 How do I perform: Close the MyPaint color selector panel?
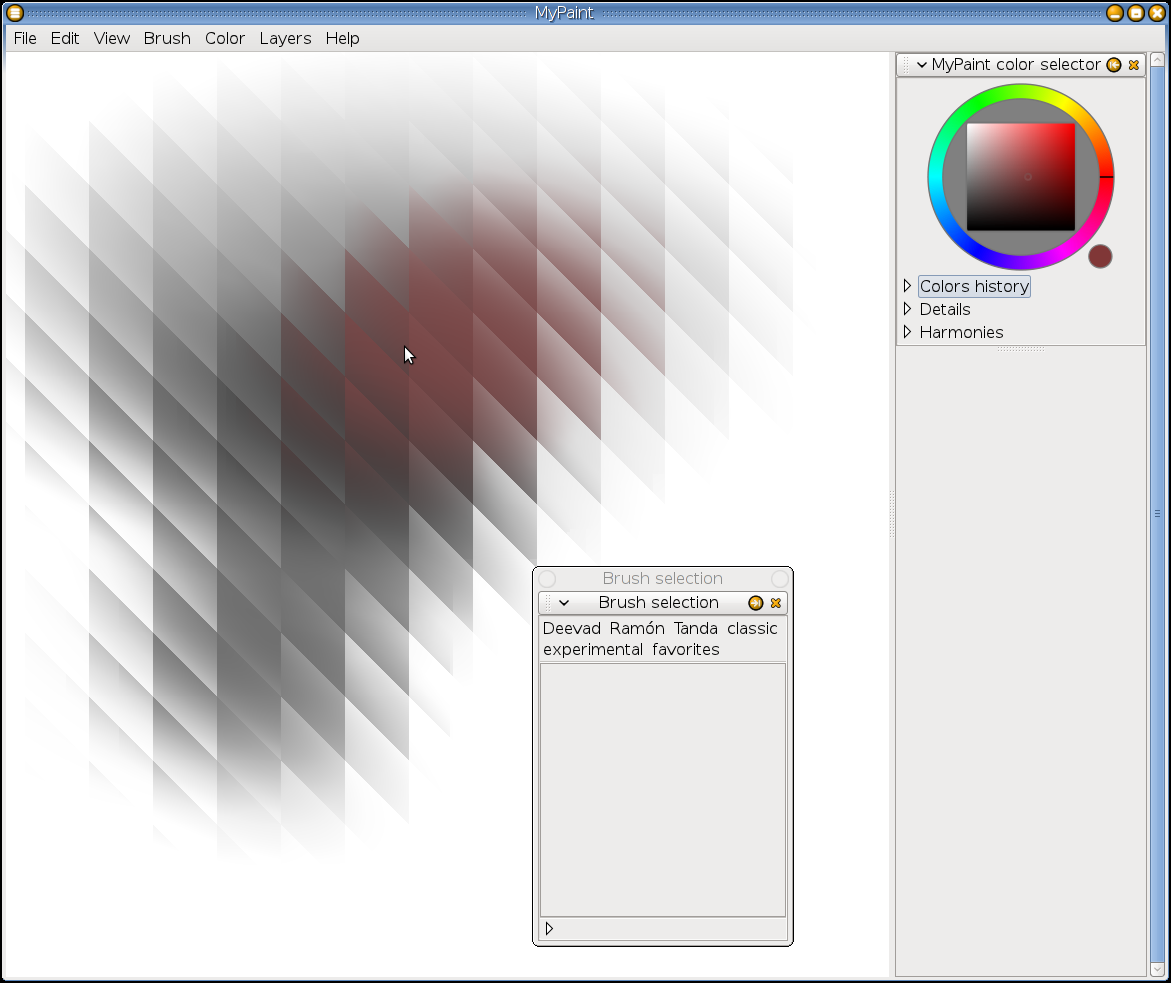(1133, 65)
